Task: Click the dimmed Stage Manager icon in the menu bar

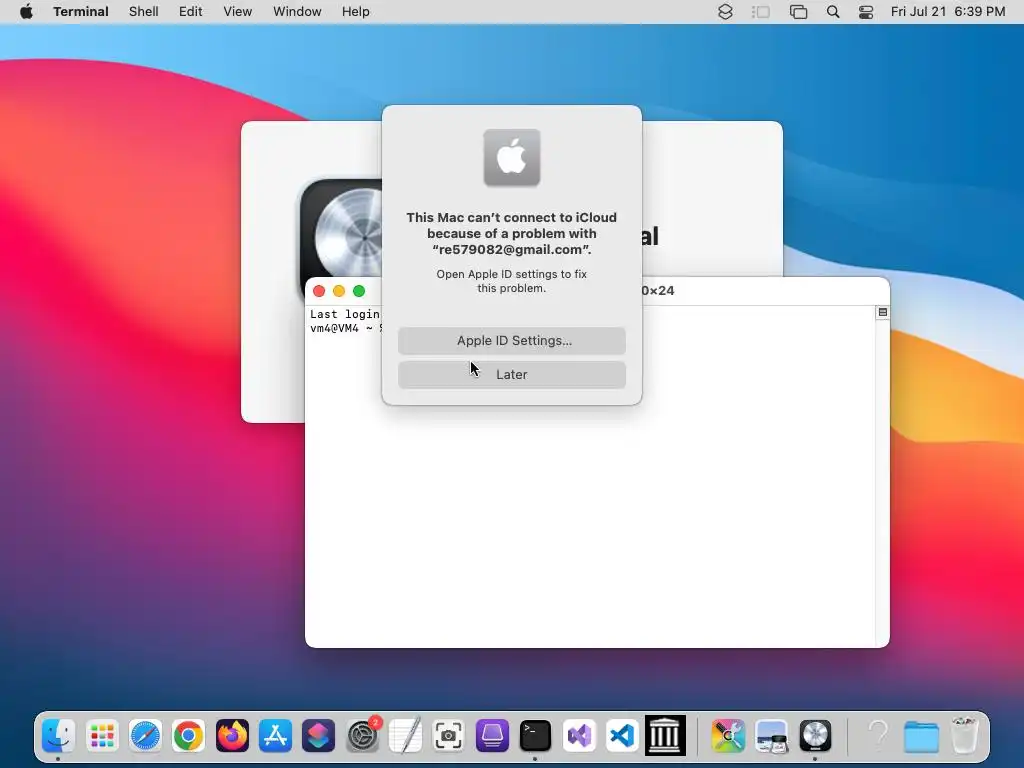Action: point(761,12)
